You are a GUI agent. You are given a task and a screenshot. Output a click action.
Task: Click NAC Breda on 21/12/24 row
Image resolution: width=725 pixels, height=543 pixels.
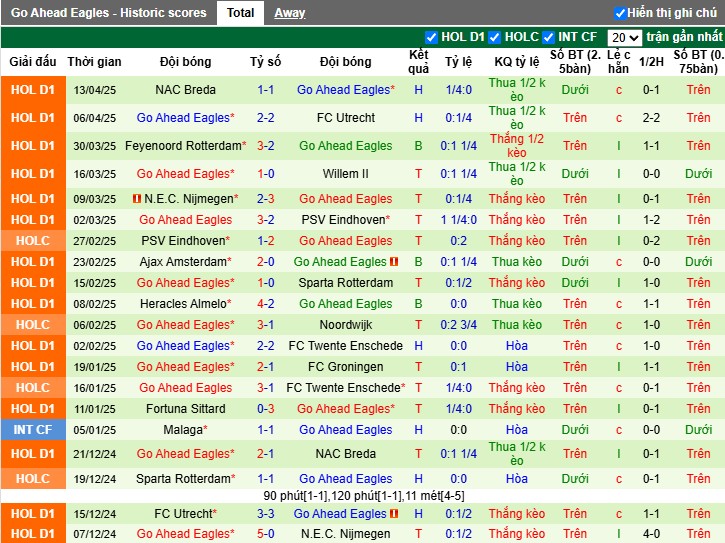pos(345,454)
